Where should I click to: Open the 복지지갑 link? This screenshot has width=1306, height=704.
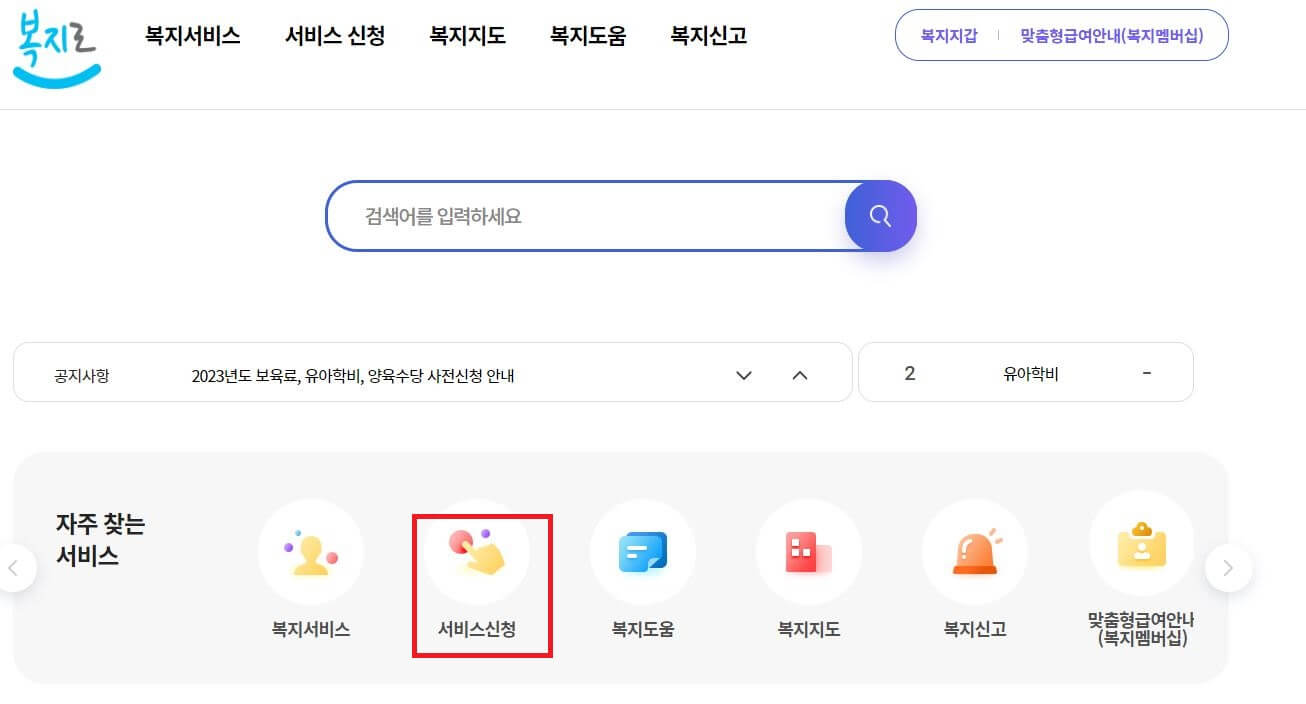coord(947,33)
